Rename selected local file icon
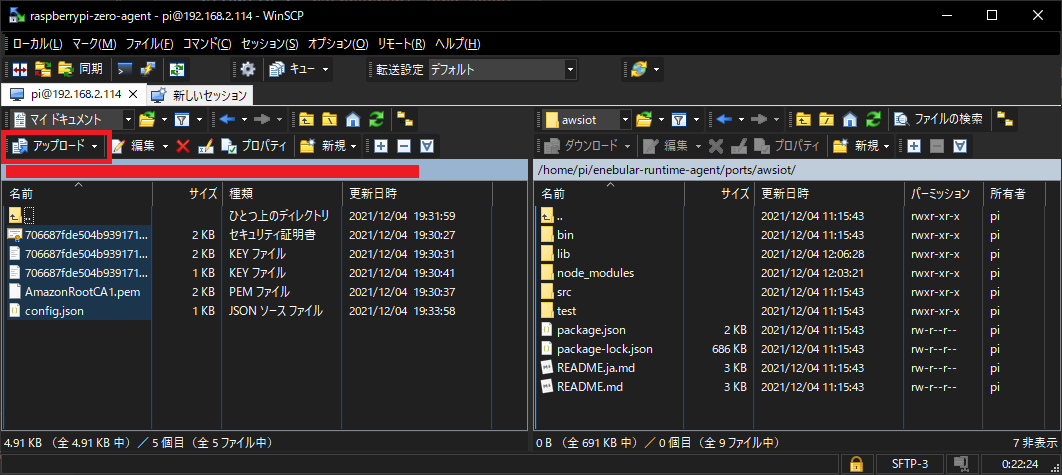 point(206,146)
